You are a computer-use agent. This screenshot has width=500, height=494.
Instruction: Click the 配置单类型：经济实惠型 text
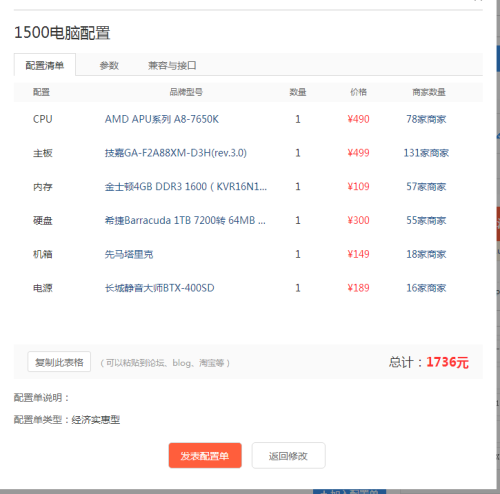point(67,420)
